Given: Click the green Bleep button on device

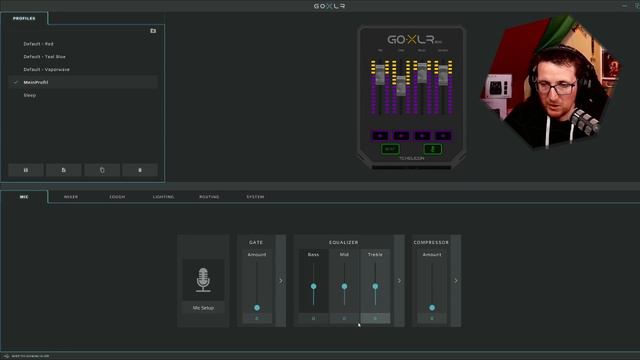Looking at the screenshot, I should tap(390, 149).
